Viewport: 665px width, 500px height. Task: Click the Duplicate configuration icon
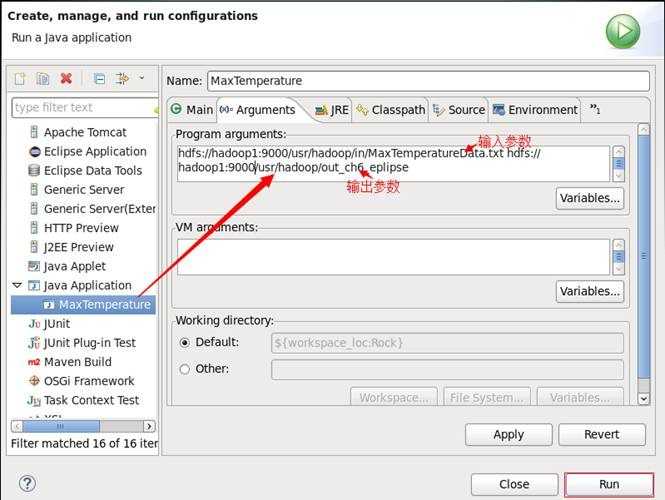43,79
